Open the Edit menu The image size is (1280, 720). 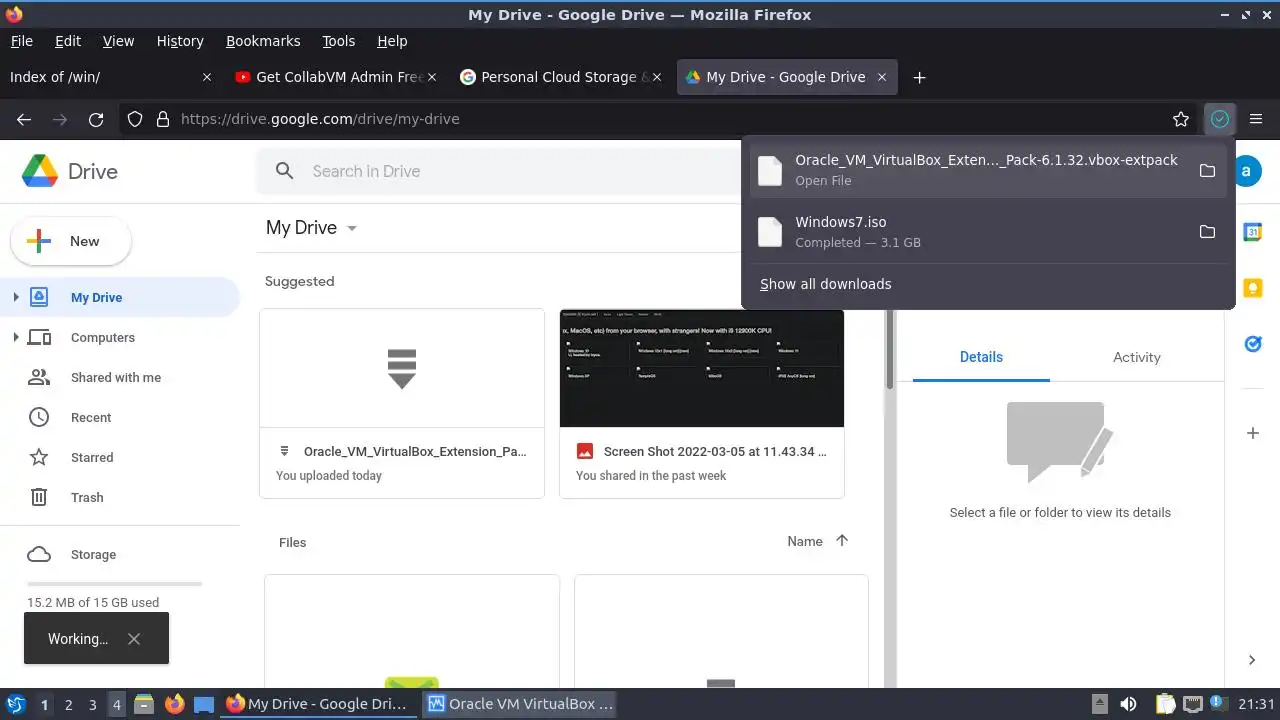(68, 41)
